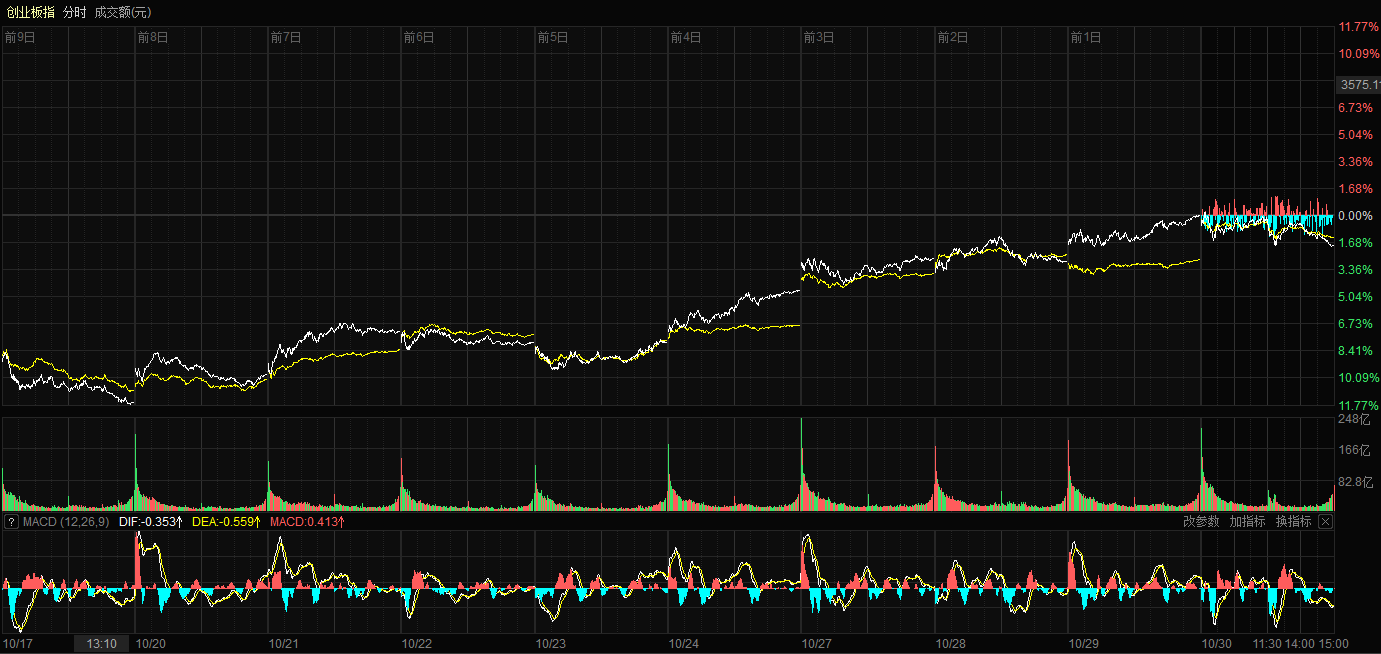Click the 创业板指 index name label
This screenshot has width=1381, height=654.
(x=30, y=12)
